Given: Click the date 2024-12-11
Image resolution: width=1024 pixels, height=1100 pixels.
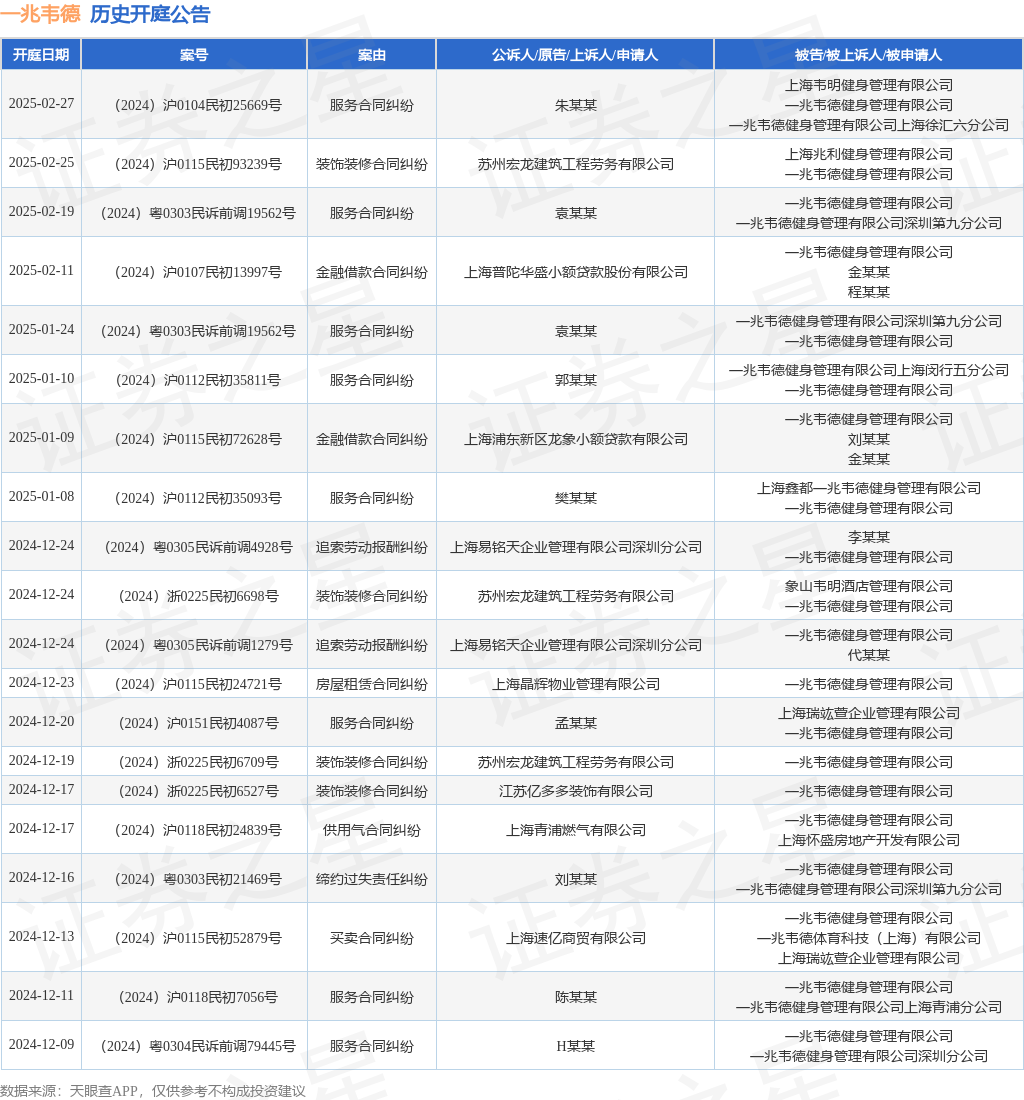Looking at the screenshot, I should pos(41,996).
